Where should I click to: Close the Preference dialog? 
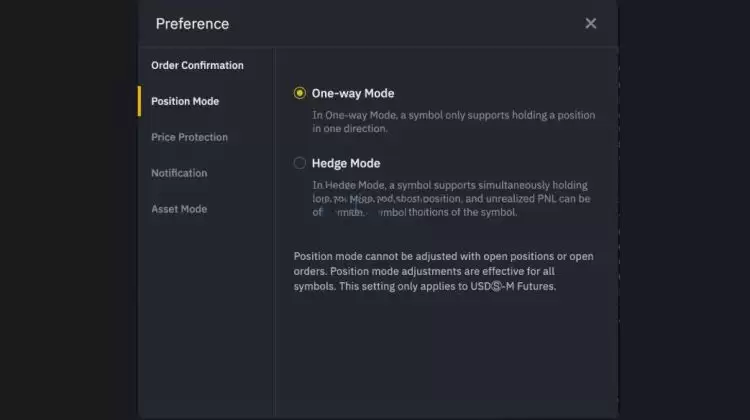pyautogui.click(x=591, y=23)
